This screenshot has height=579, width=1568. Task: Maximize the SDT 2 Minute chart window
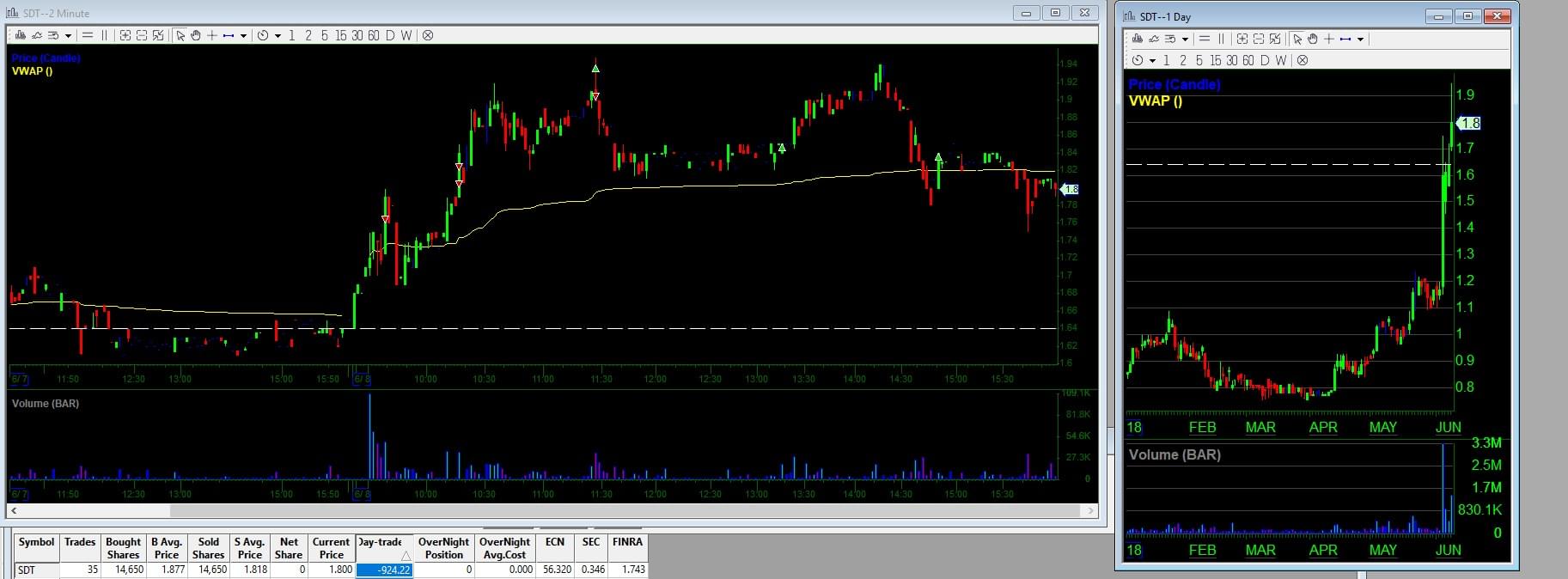click(1055, 13)
